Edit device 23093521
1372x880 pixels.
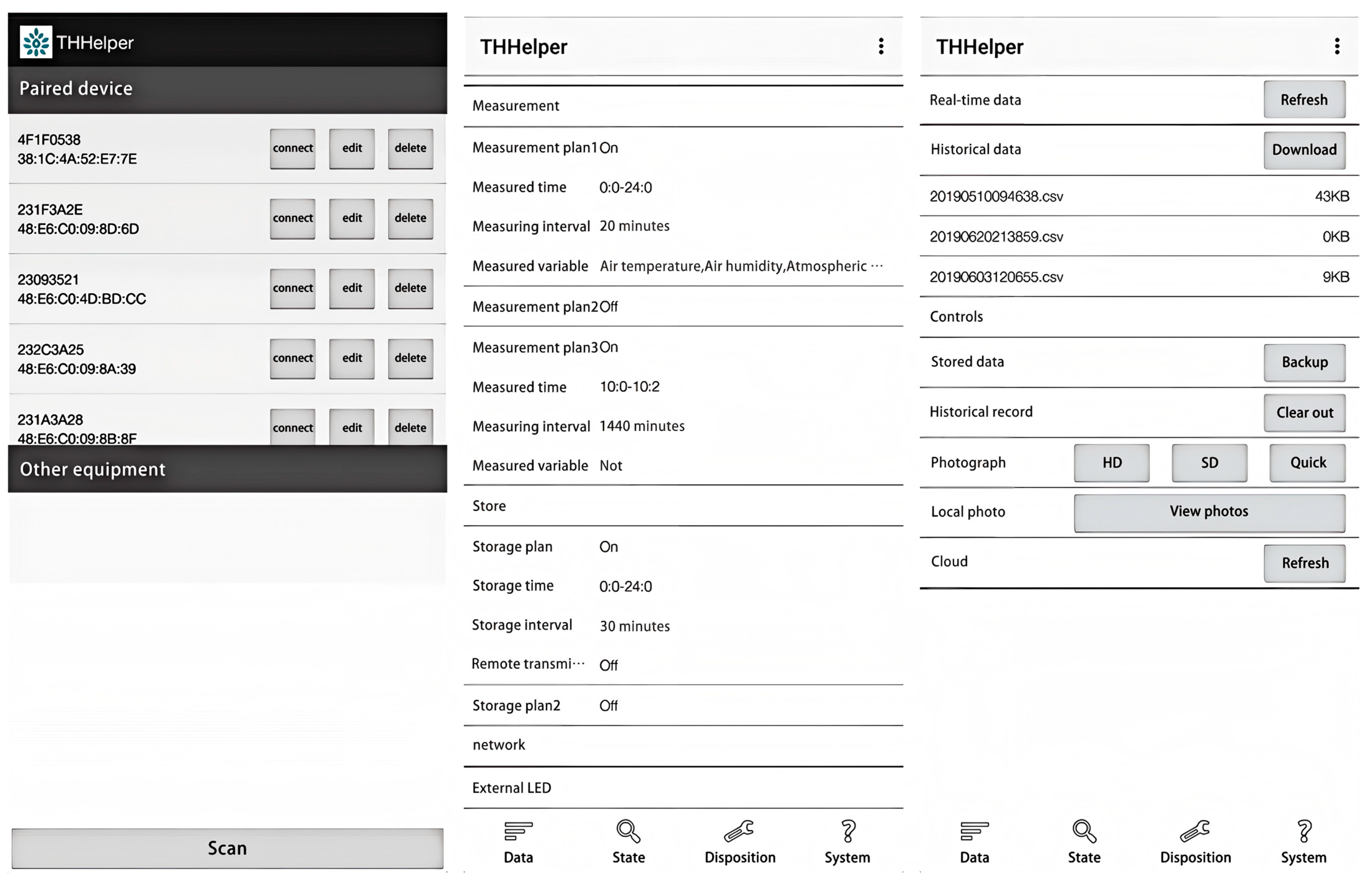click(x=353, y=289)
